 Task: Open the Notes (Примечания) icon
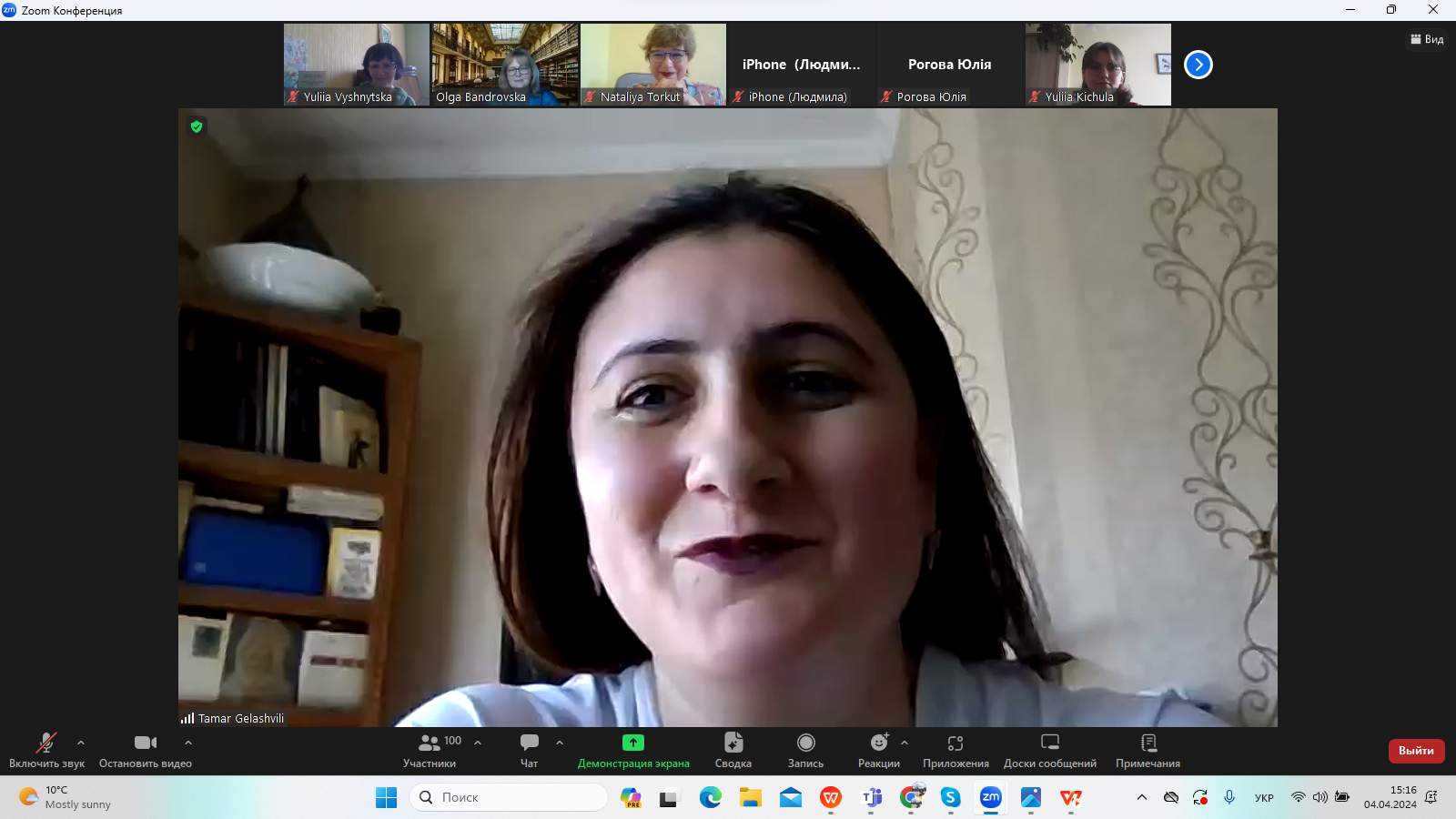(1148, 743)
